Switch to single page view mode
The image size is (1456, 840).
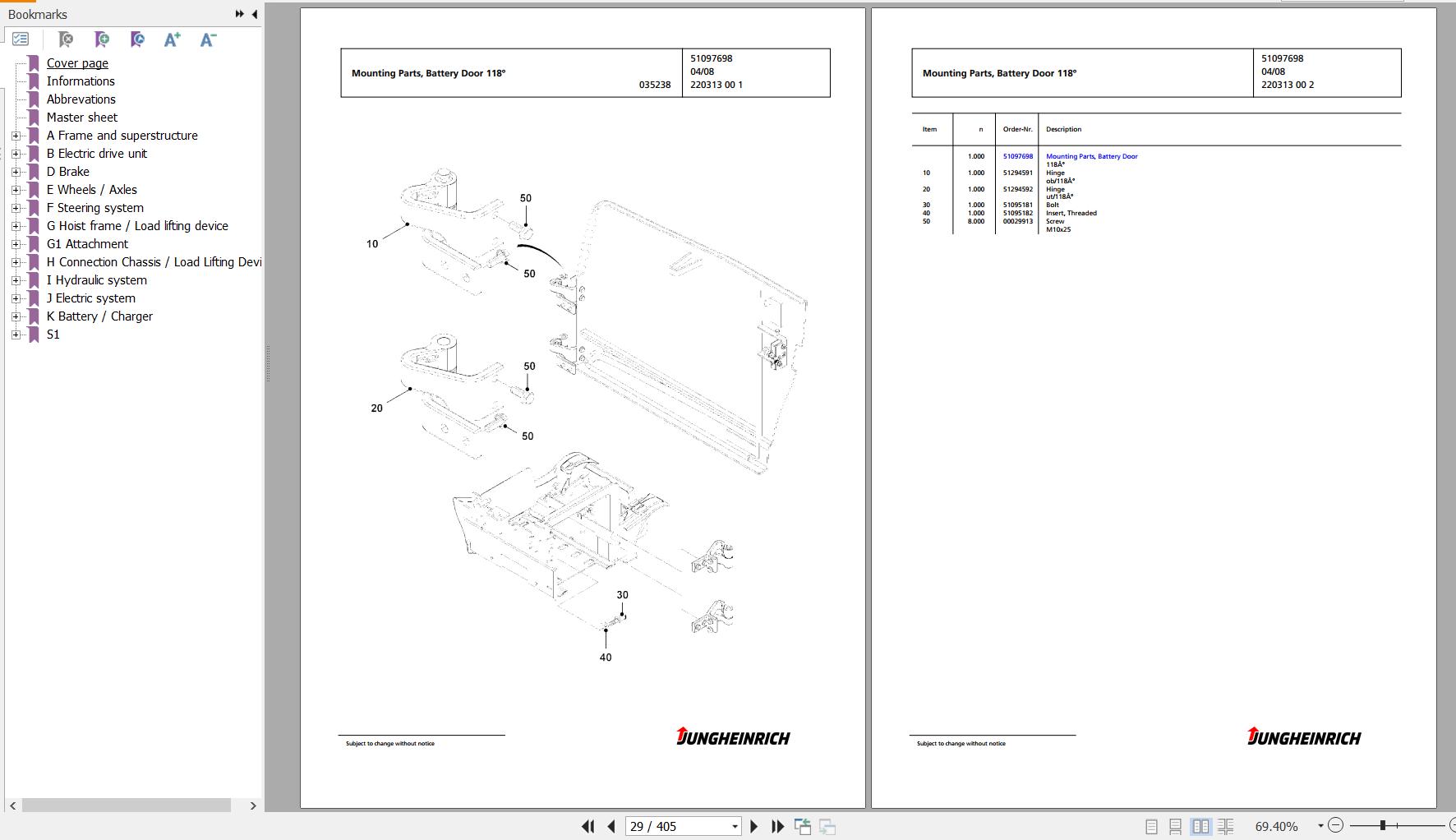click(1151, 826)
